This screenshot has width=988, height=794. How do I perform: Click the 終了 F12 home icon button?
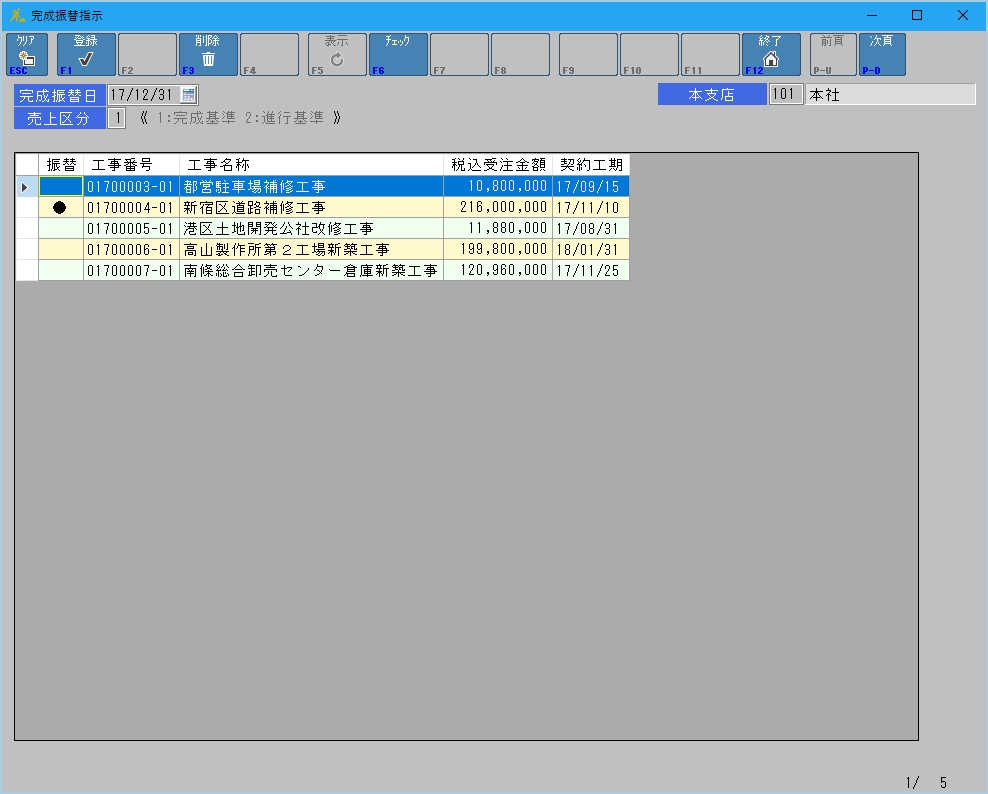coord(770,55)
